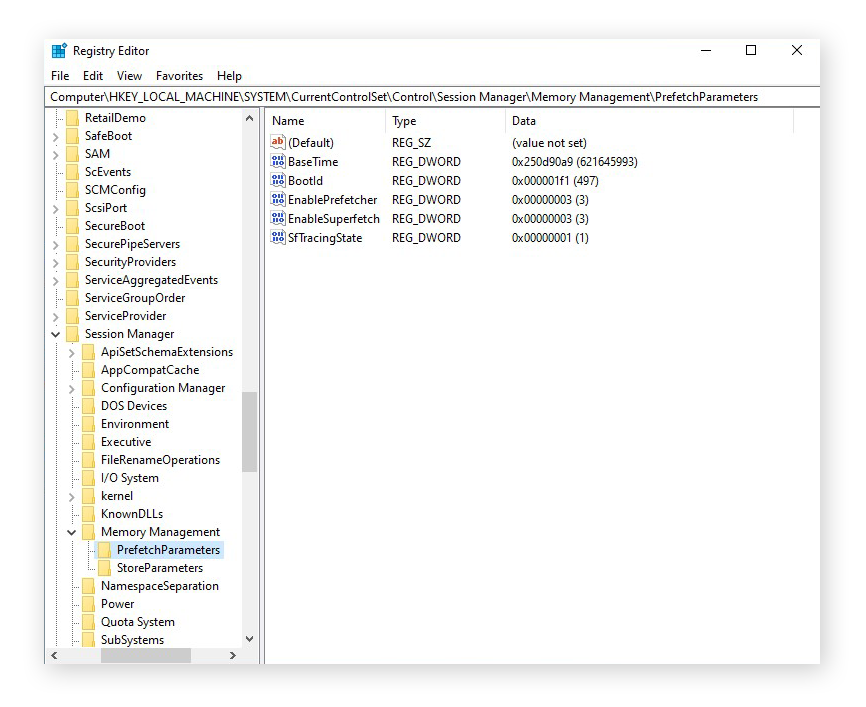
Task: Click the tree pane scroll down arrow
Action: [250, 639]
